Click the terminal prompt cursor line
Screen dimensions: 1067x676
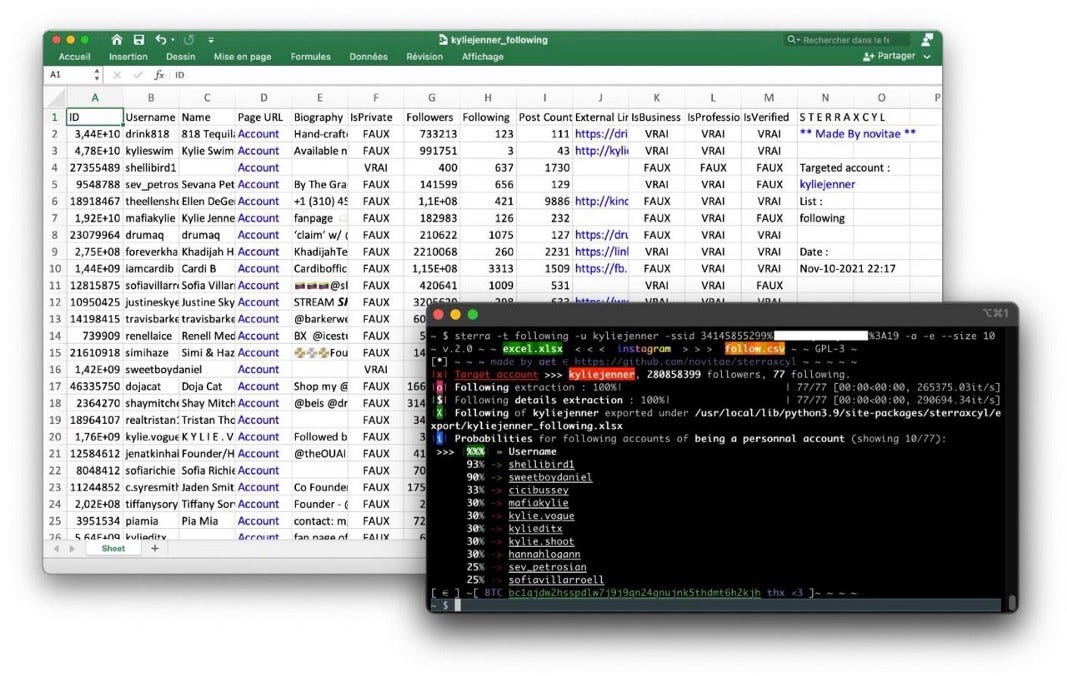pyautogui.click(x=718, y=605)
